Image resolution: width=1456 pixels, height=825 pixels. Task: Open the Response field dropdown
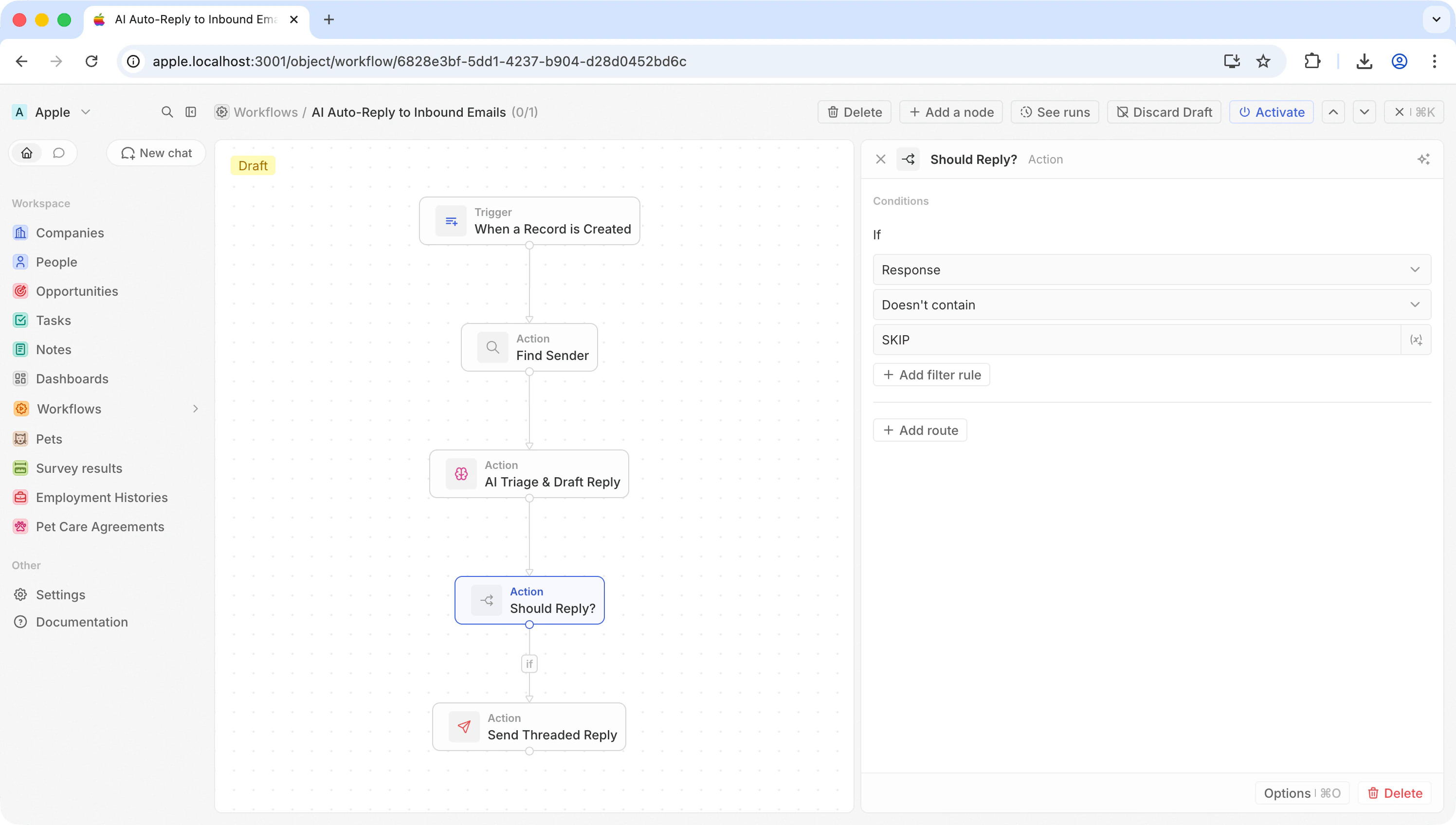coord(1151,269)
